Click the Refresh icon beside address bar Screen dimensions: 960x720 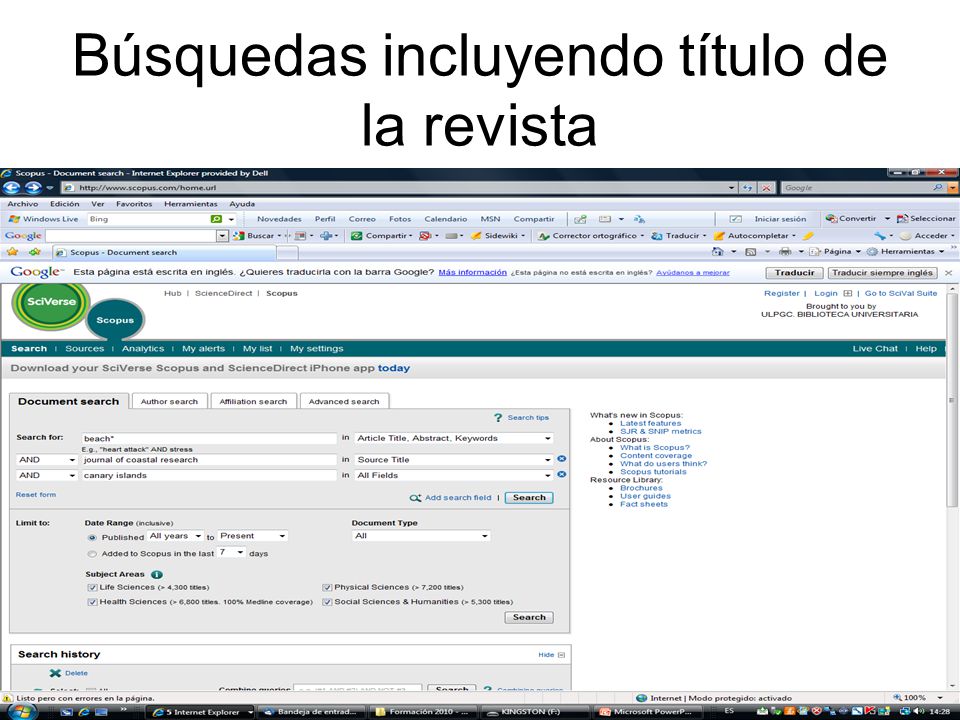[748, 188]
